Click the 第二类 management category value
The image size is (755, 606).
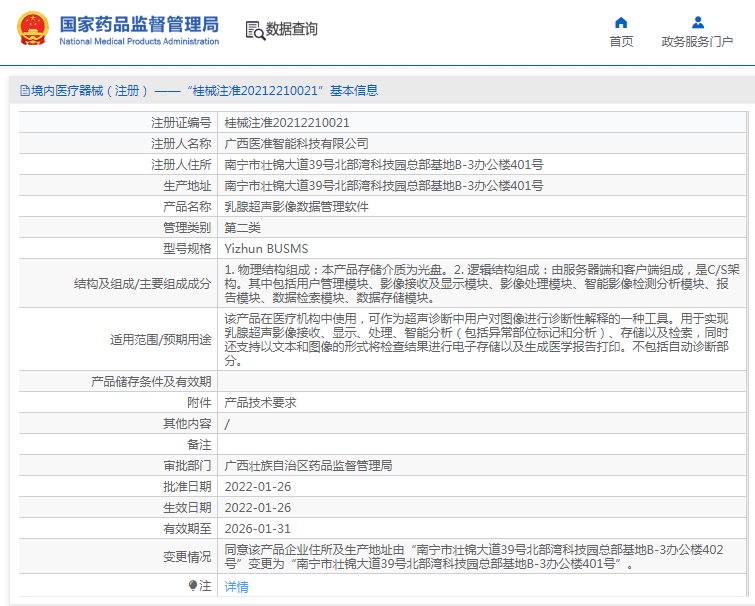pyautogui.click(x=242, y=228)
